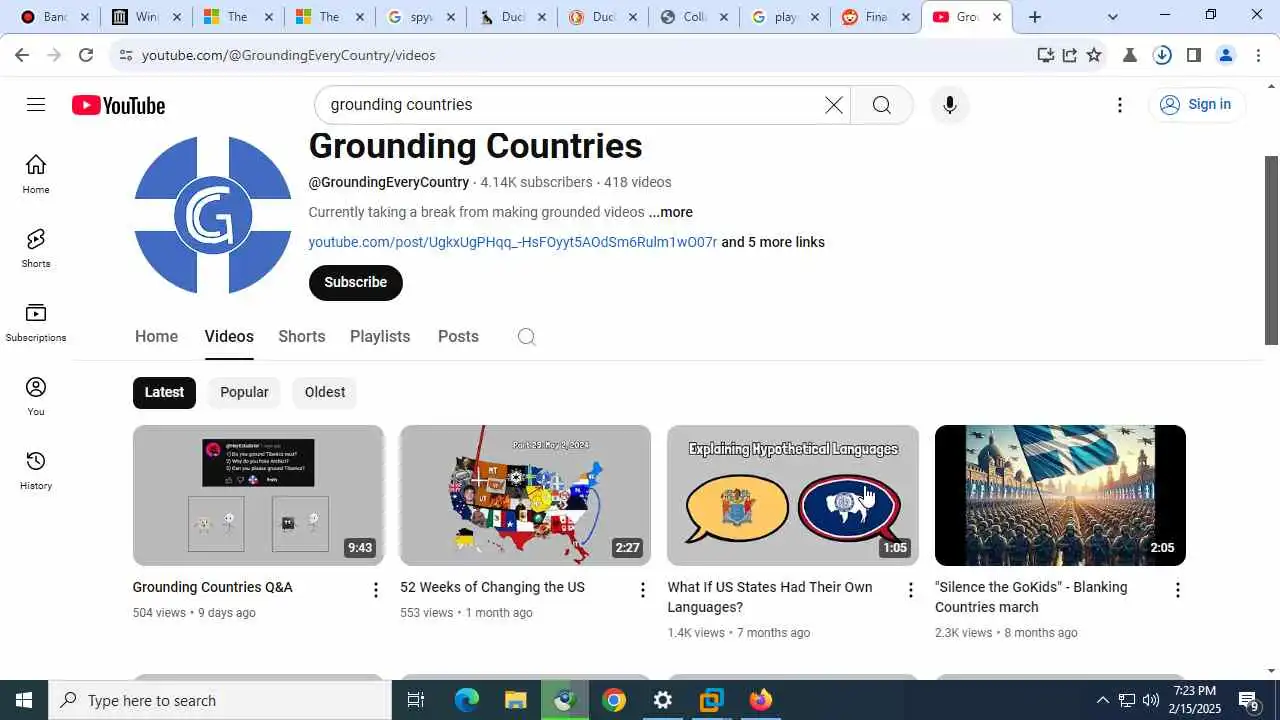Open '52 Weeks of Changing the US' title
This screenshot has height=720, width=1280.
492,587
